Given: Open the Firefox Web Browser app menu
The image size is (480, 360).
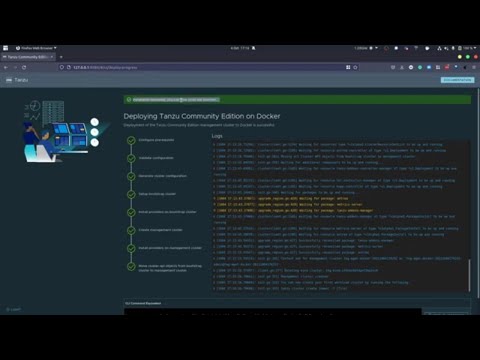Looking at the screenshot, I should [36, 48].
